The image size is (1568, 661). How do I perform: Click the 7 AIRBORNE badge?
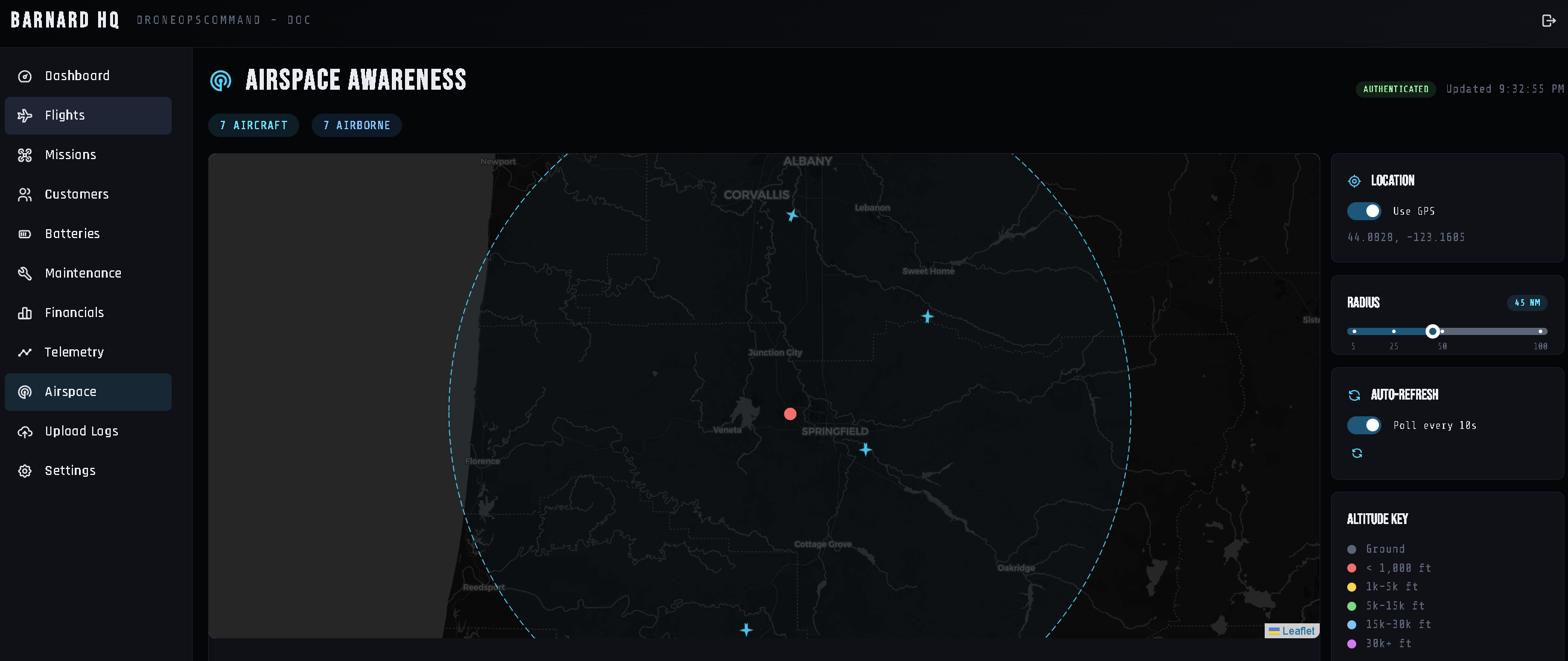pos(357,126)
